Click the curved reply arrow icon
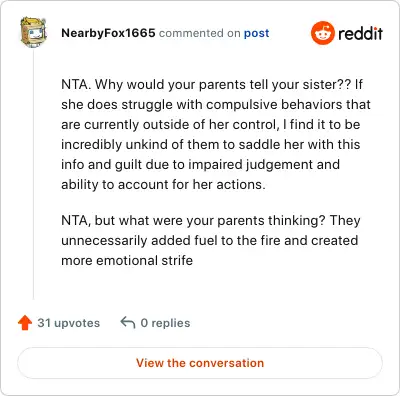This screenshot has height=396, width=400. (128, 323)
